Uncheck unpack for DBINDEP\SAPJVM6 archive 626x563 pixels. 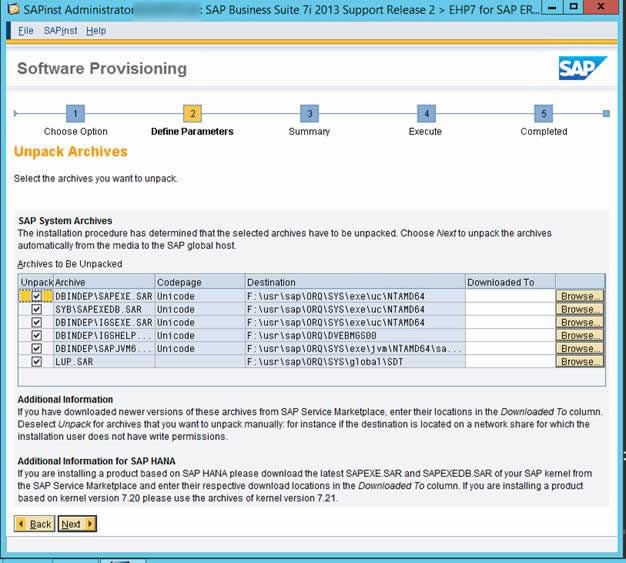point(36,349)
